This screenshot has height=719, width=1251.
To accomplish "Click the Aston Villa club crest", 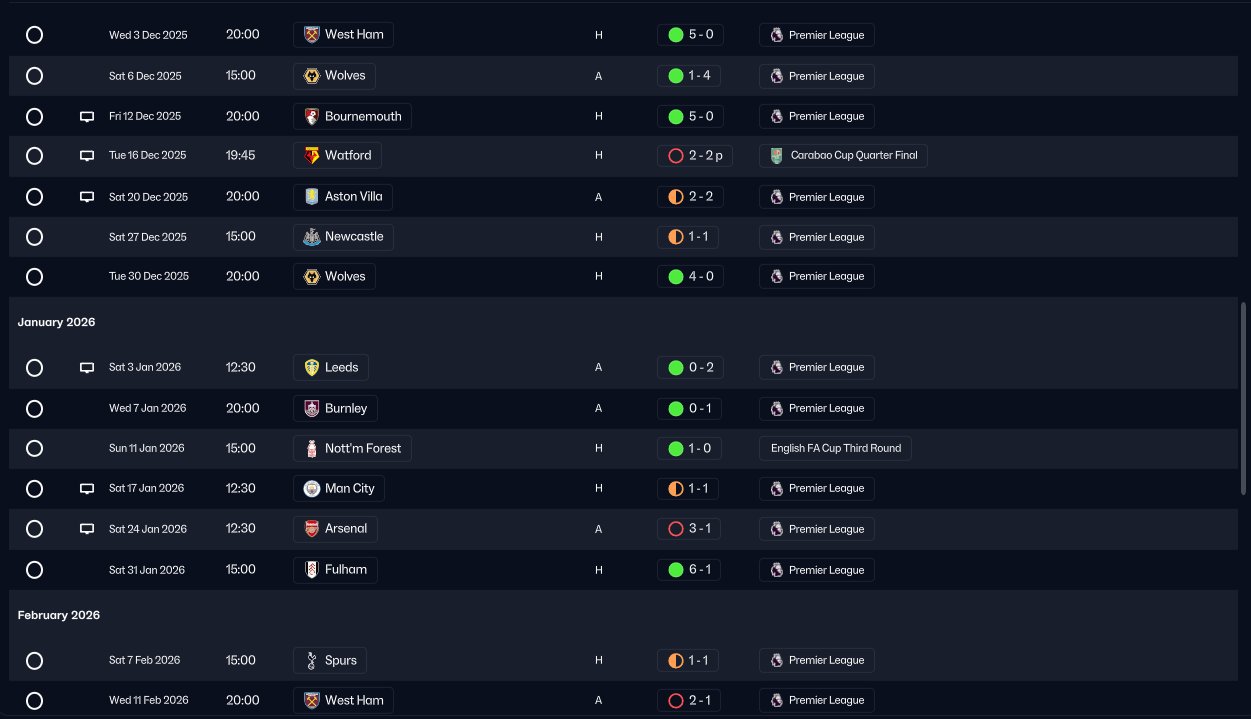I will click(312, 197).
